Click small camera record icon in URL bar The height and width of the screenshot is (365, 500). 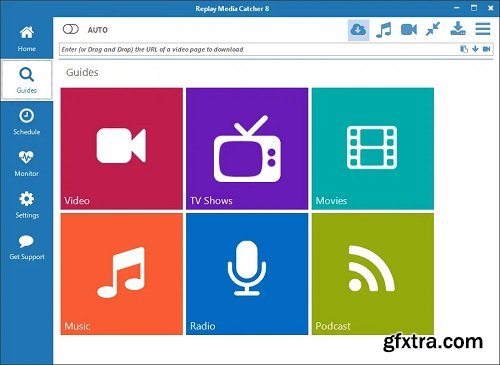[486, 49]
